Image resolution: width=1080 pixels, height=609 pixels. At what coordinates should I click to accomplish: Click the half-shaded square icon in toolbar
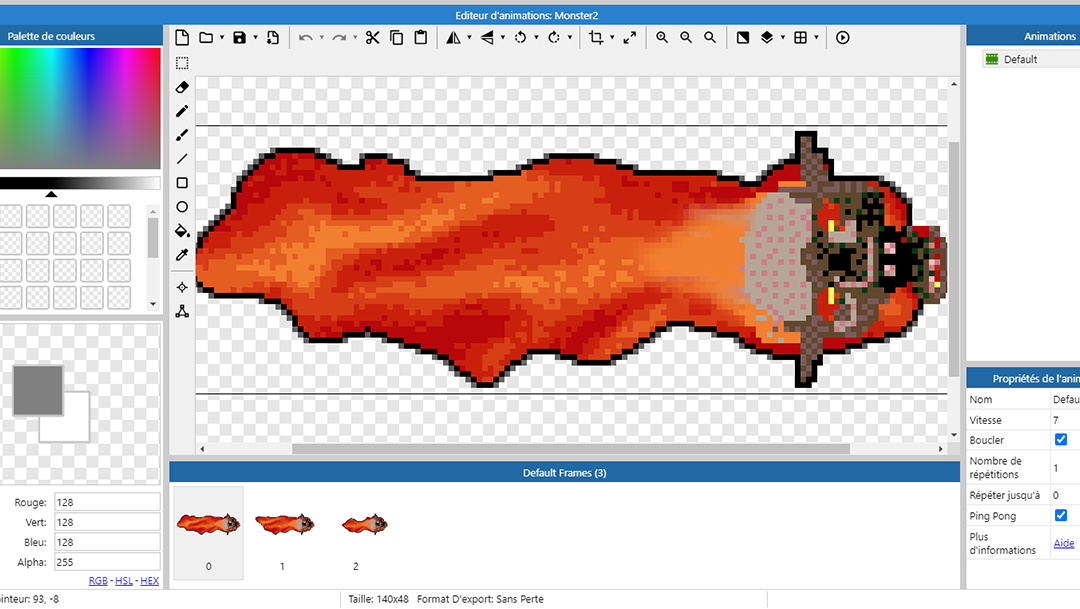[x=742, y=37]
